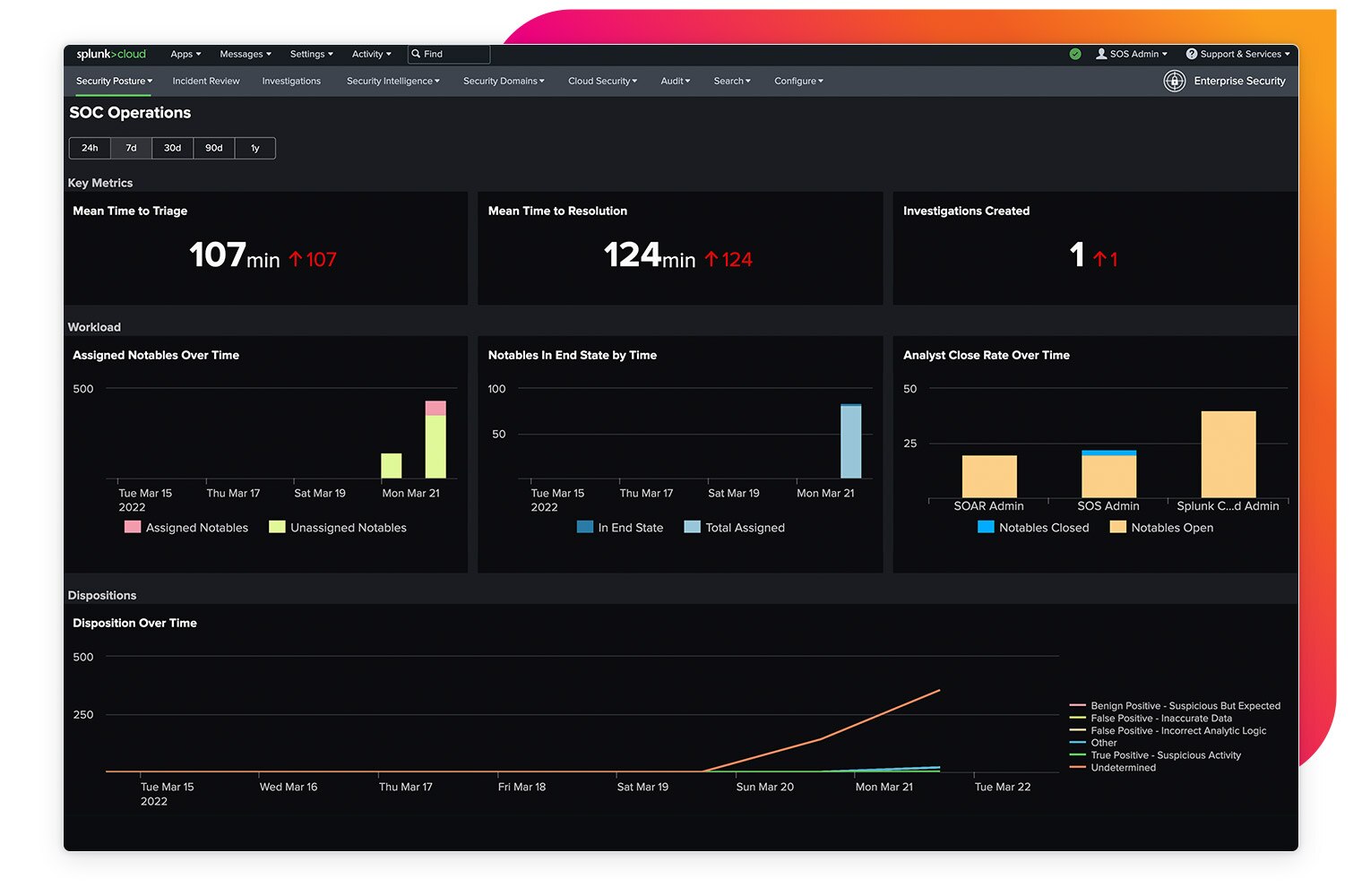
Task: Choose the 30d time range button
Action: click(173, 148)
